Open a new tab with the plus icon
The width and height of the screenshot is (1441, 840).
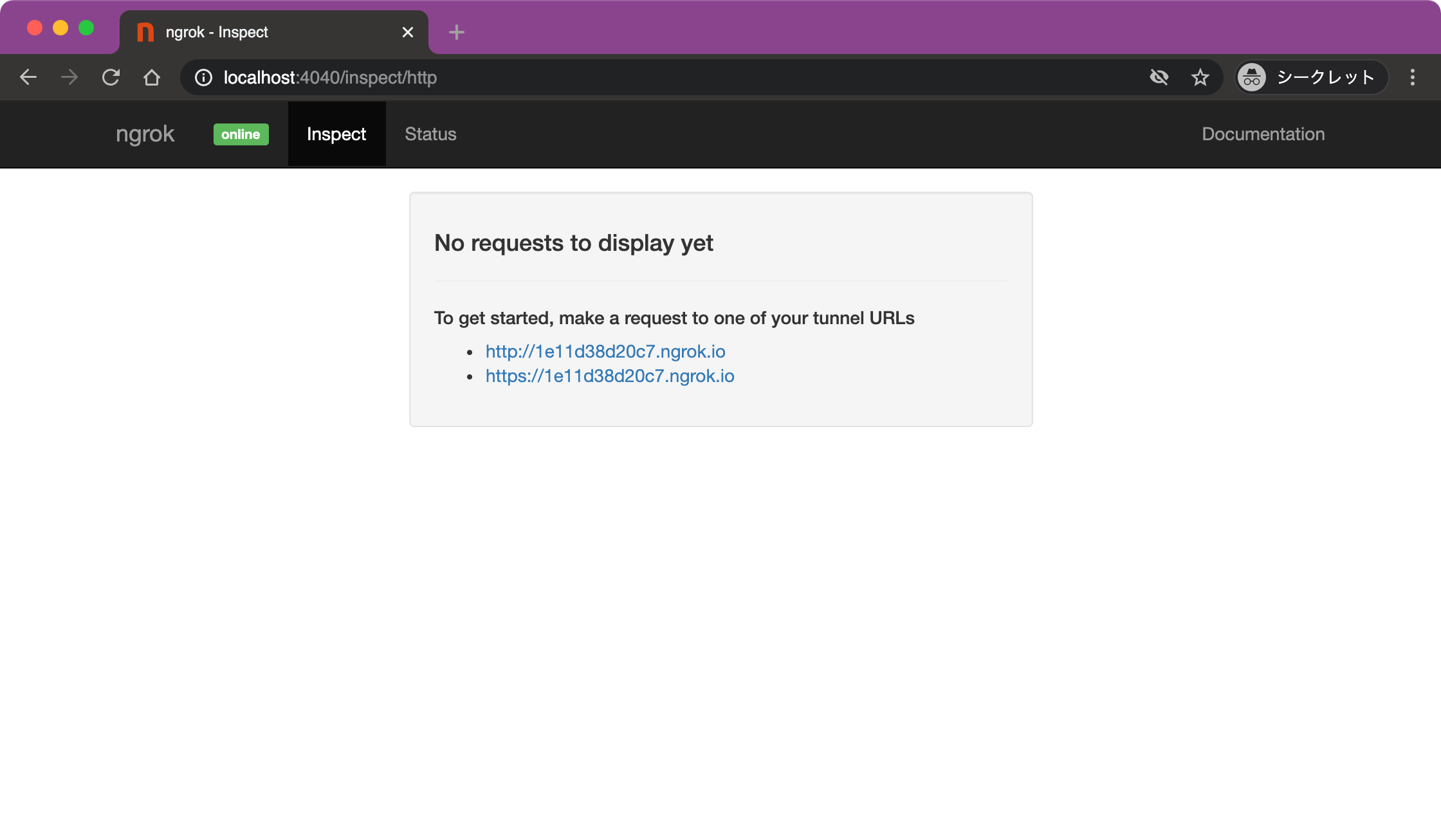tap(457, 32)
